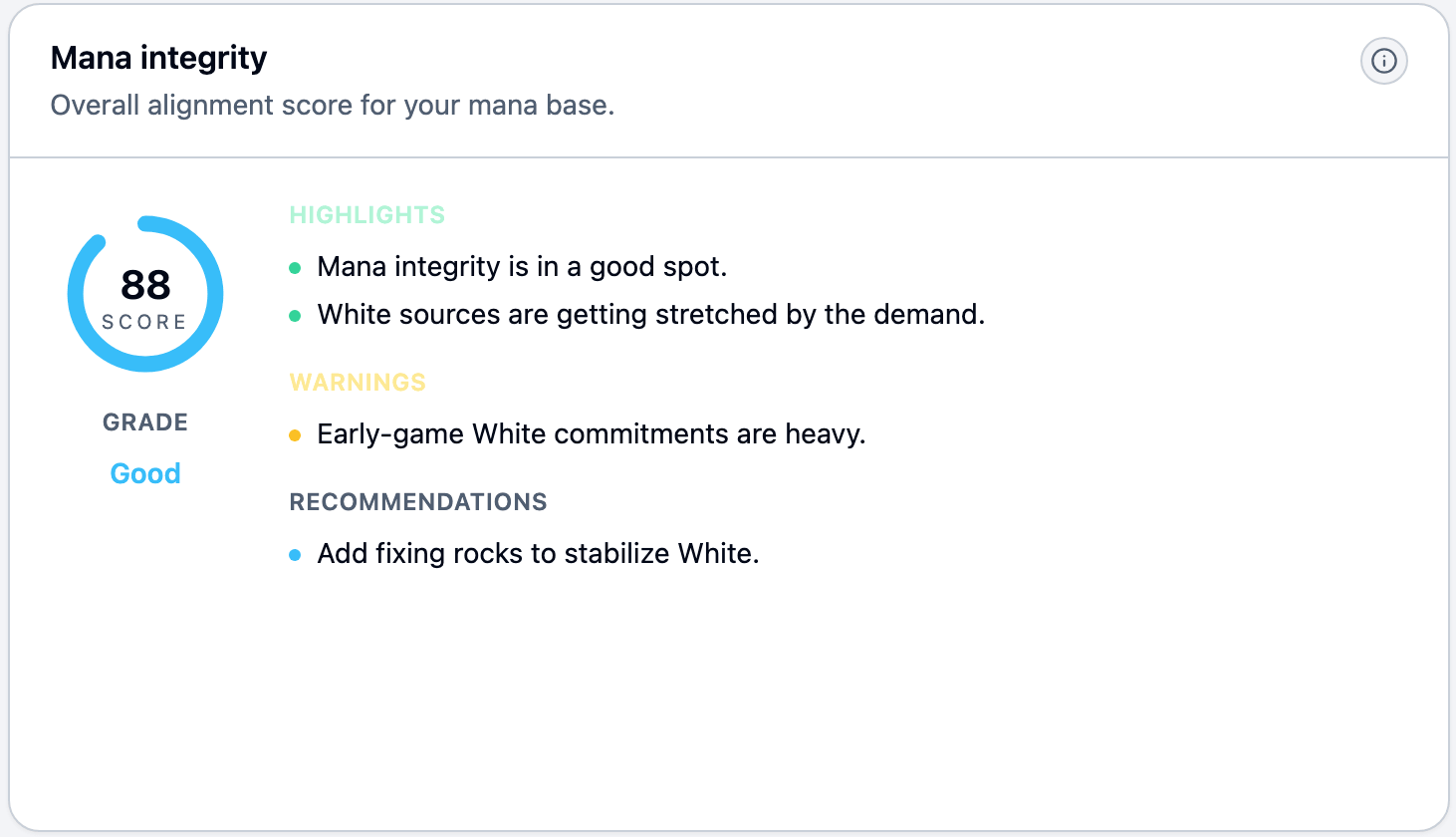Click the circular score gauge

(145, 293)
